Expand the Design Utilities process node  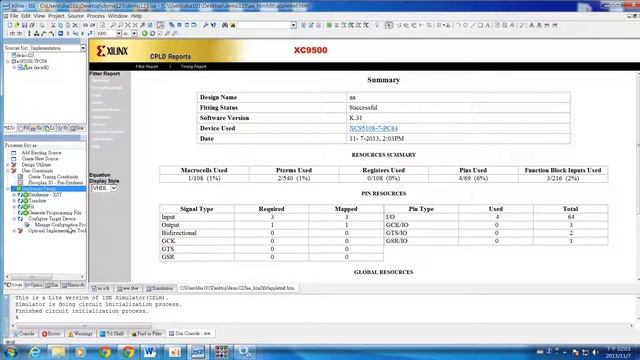pos(8,165)
